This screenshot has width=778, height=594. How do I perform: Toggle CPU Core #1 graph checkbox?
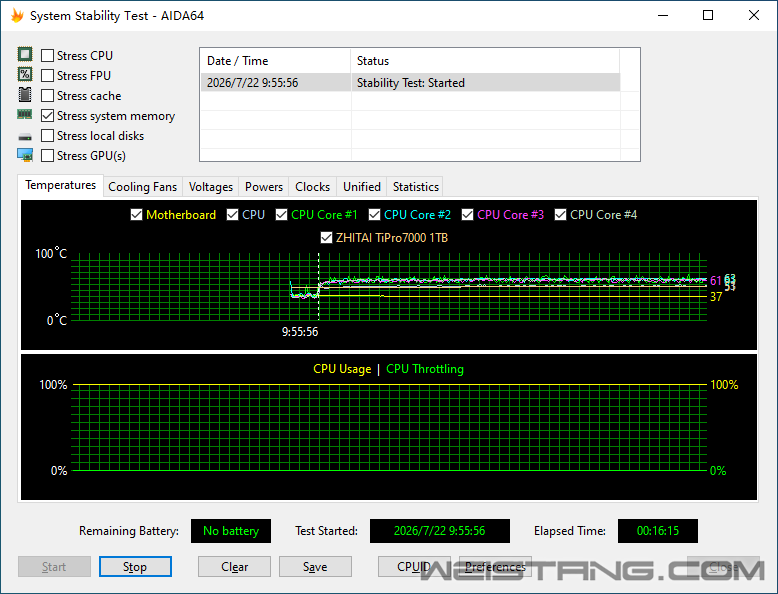pos(281,214)
